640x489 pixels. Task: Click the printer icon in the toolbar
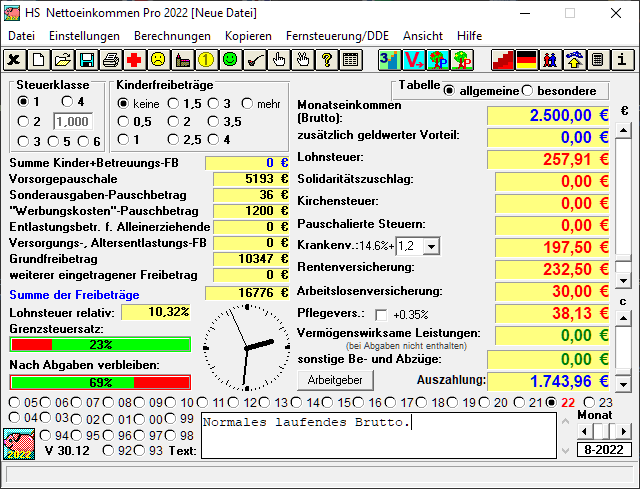tap(111, 60)
